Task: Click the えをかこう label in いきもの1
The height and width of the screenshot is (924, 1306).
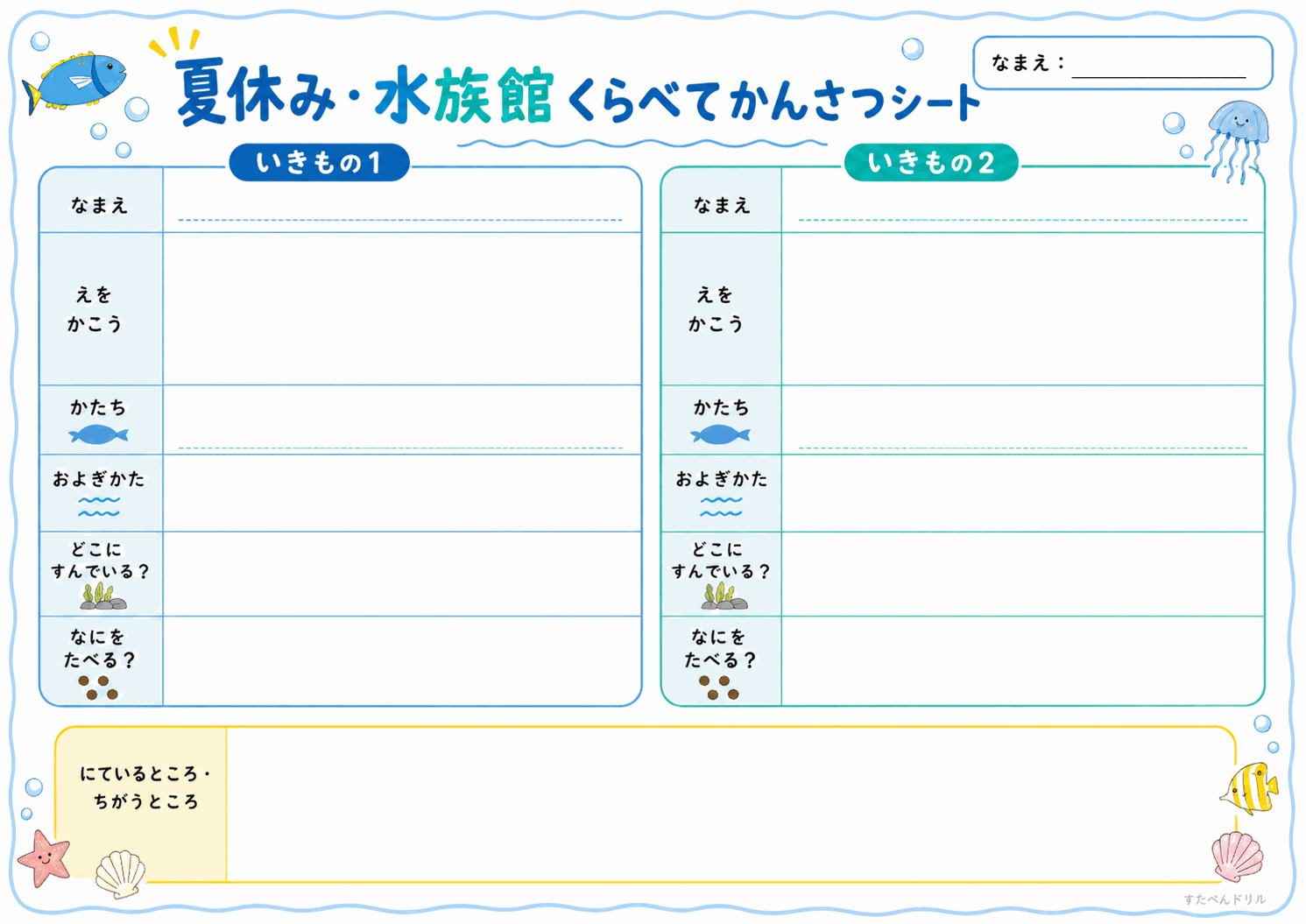Action: (95, 309)
